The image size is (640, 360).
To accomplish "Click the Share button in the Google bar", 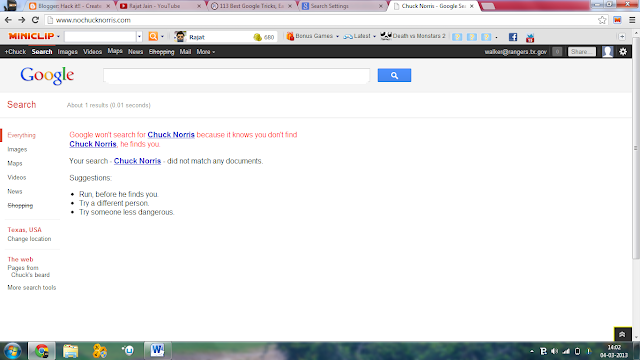I will coord(582,51).
